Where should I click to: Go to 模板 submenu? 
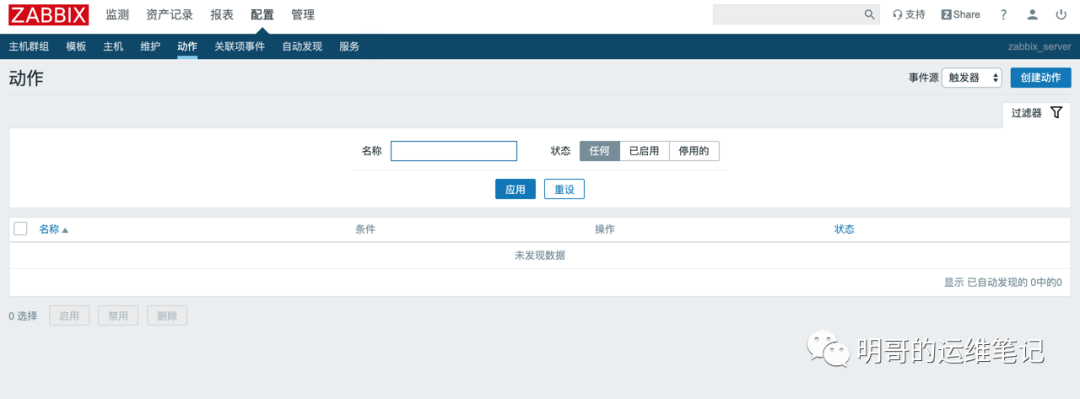coord(76,47)
